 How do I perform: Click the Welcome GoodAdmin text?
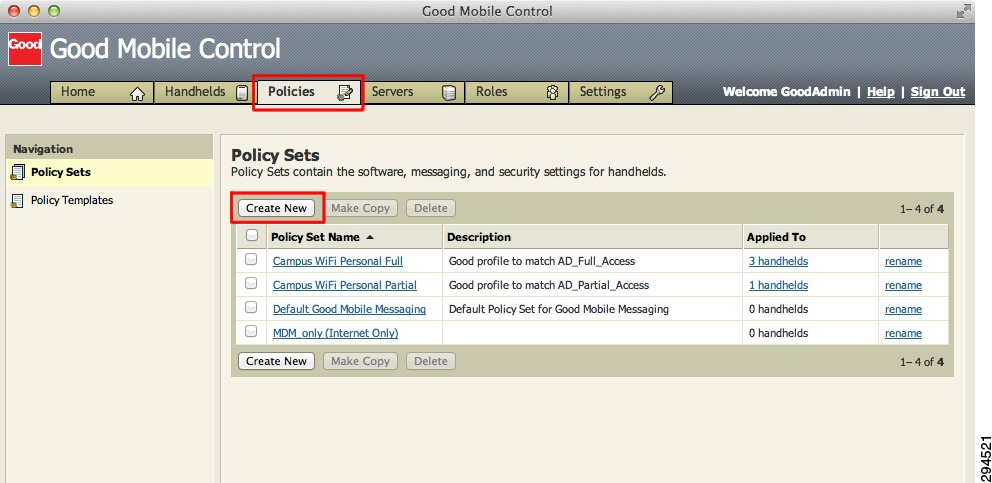pyautogui.click(x=786, y=92)
